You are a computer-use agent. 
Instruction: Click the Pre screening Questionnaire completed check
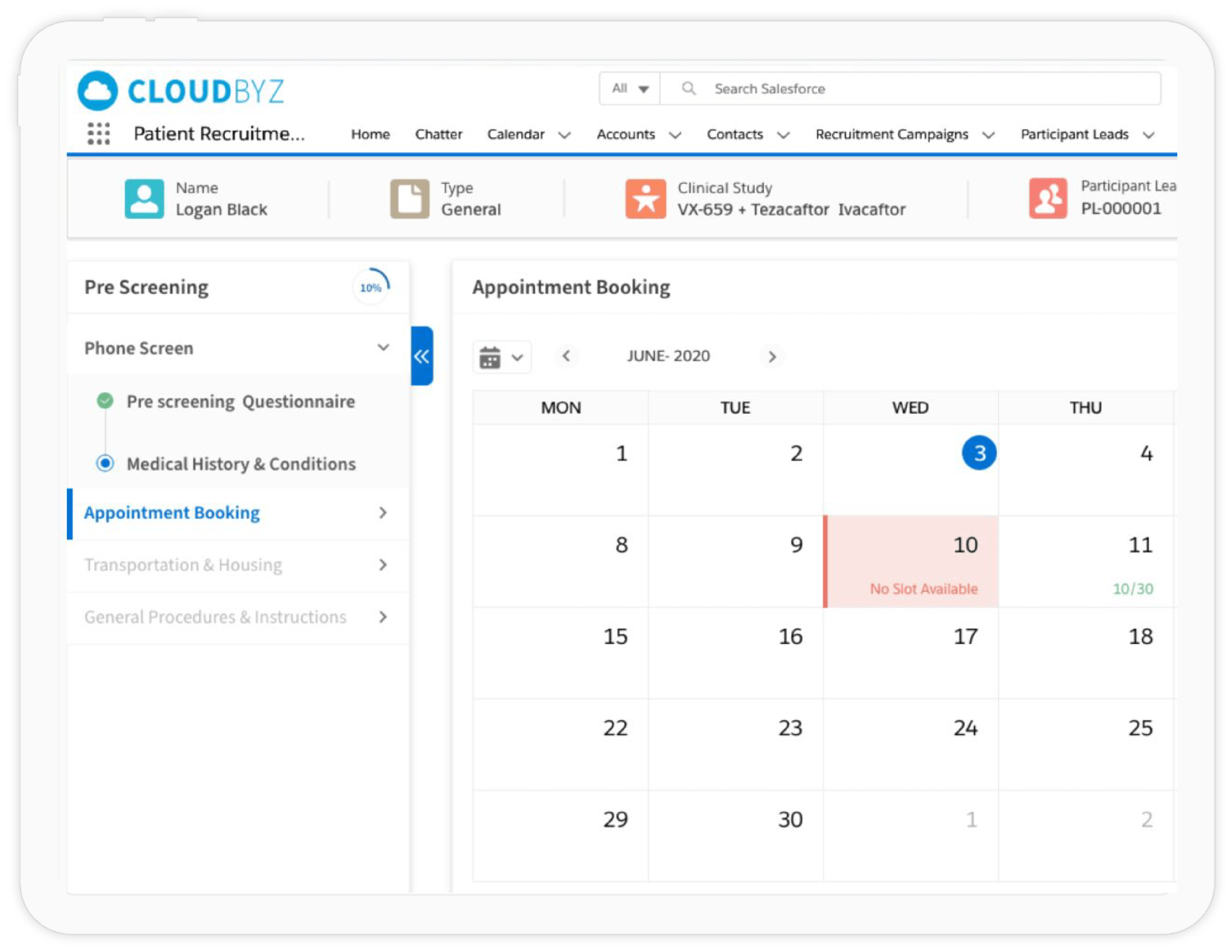(106, 401)
